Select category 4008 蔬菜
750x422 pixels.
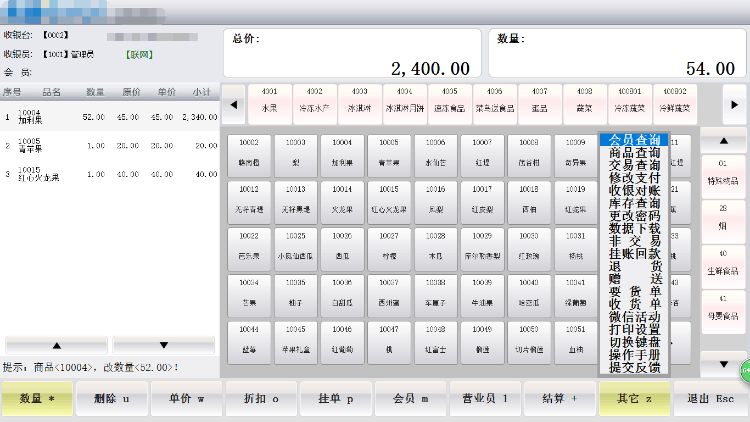coord(585,104)
